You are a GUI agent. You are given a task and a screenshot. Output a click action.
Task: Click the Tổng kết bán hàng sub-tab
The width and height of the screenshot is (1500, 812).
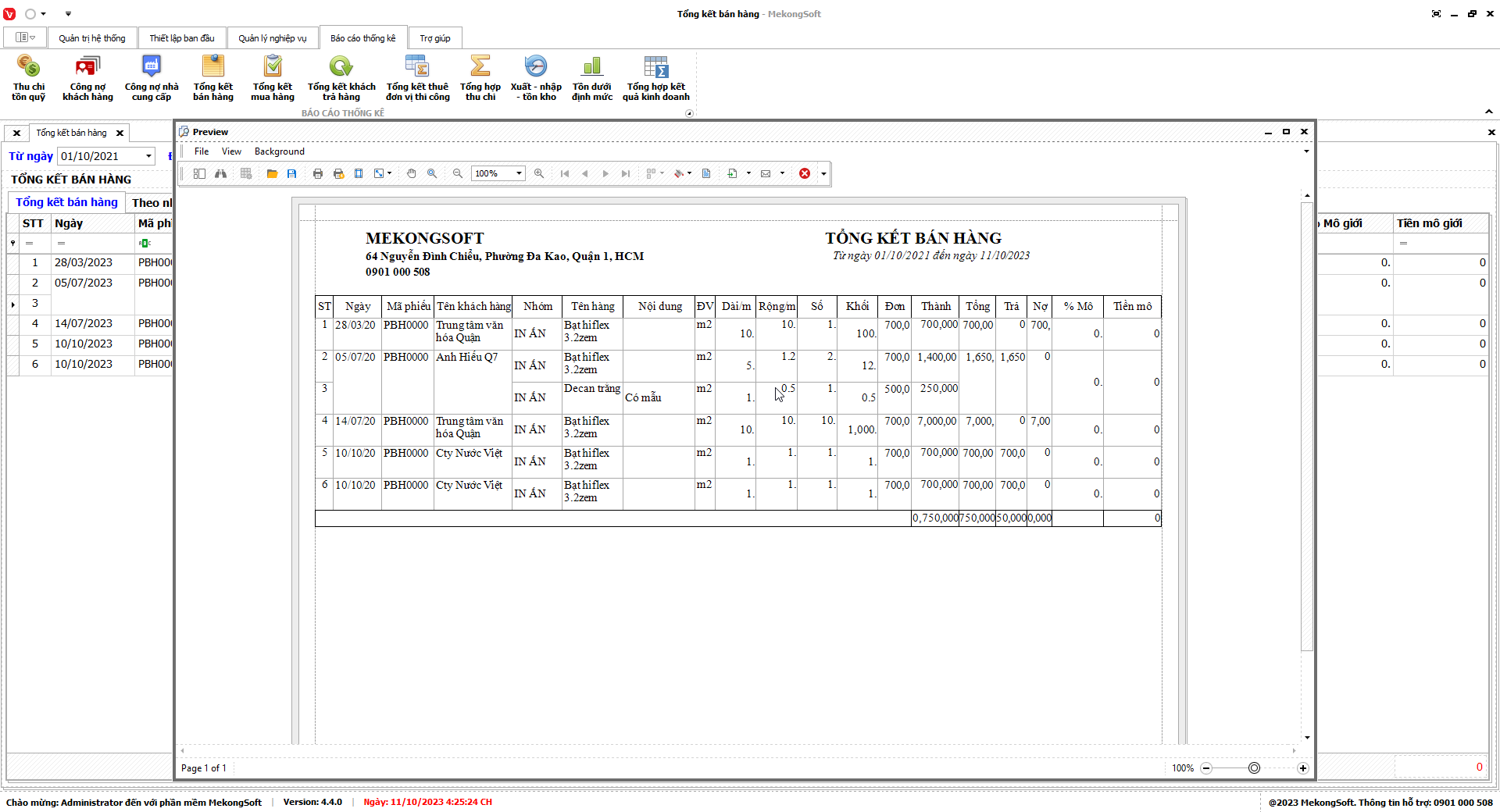coord(66,202)
